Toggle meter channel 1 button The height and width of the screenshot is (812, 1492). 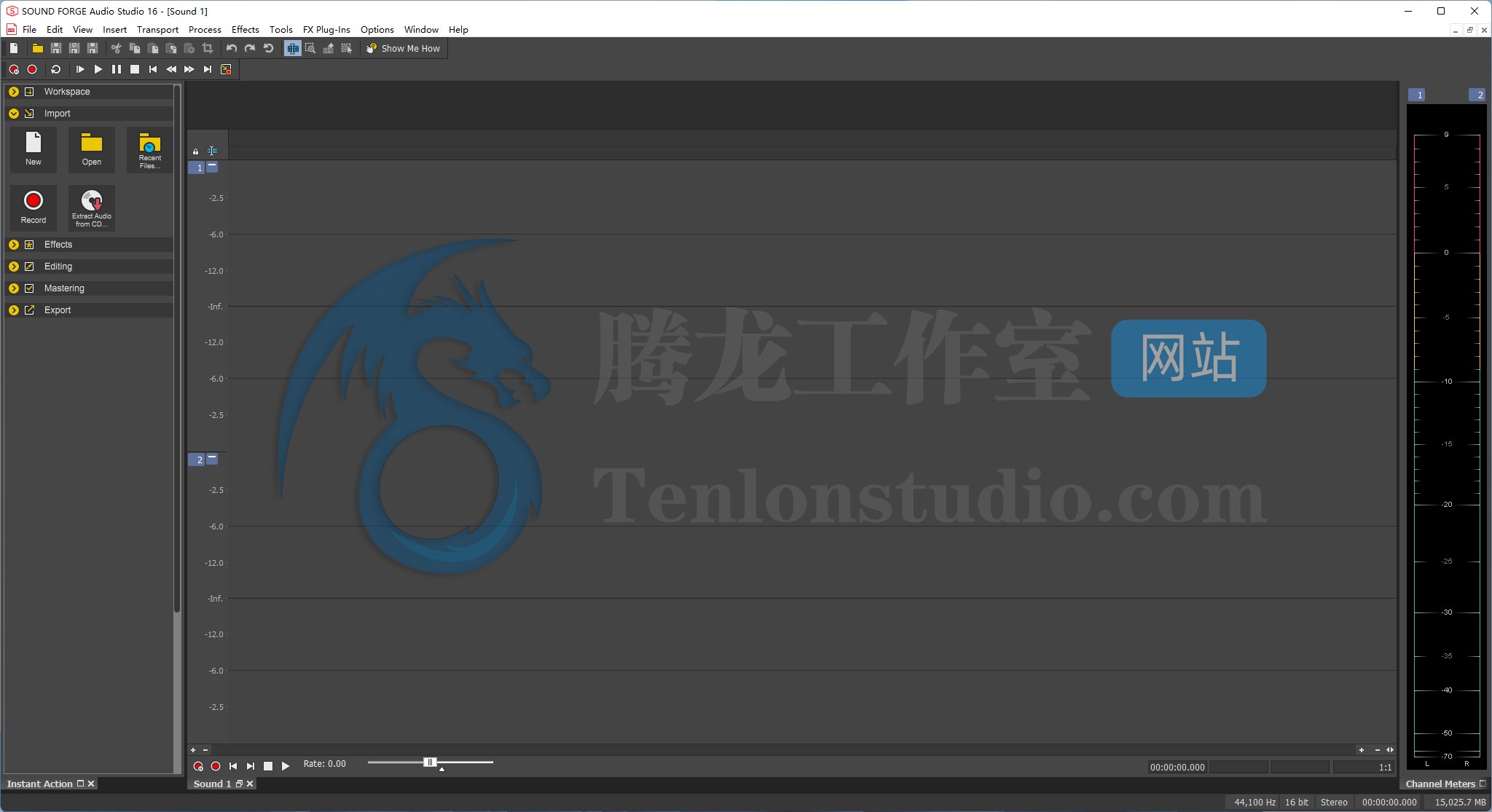click(x=1417, y=95)
